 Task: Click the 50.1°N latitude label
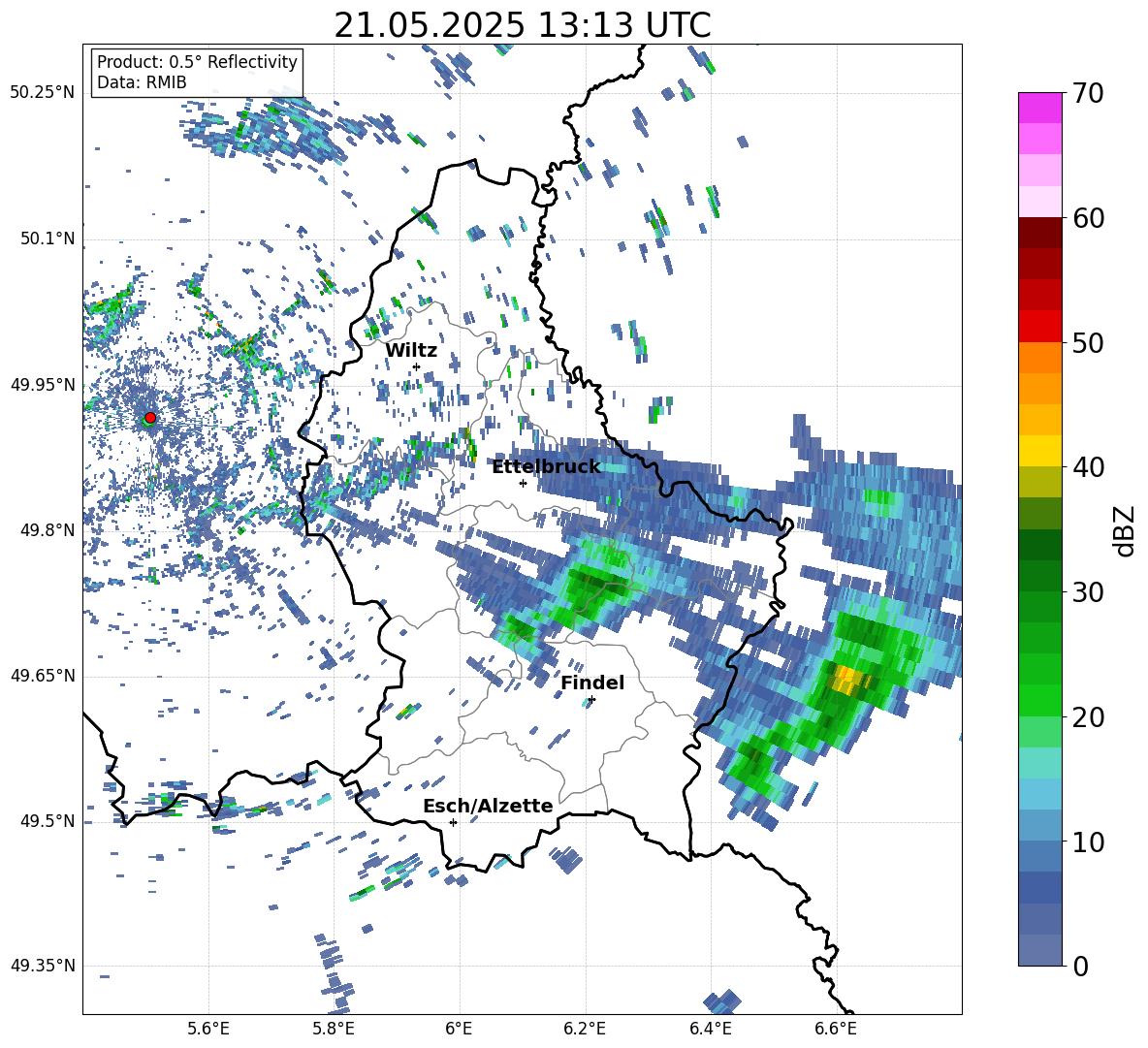point(47,238)
